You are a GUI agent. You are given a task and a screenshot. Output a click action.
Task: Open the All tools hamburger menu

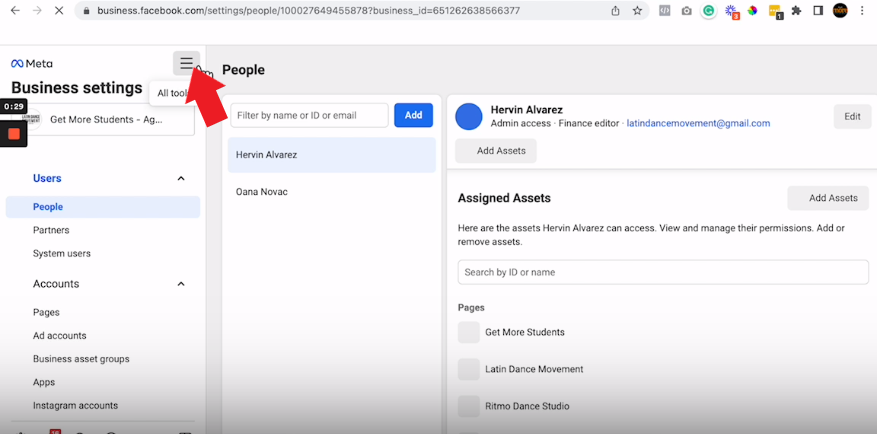(186, 63)
